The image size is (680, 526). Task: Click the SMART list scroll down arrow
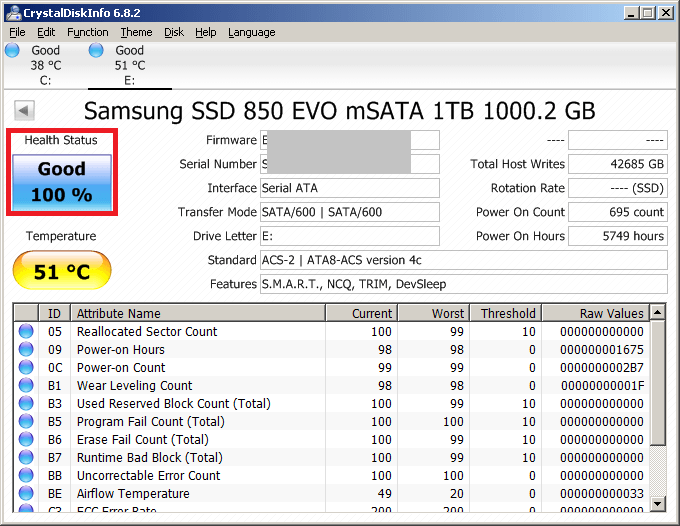click(658, 503)
